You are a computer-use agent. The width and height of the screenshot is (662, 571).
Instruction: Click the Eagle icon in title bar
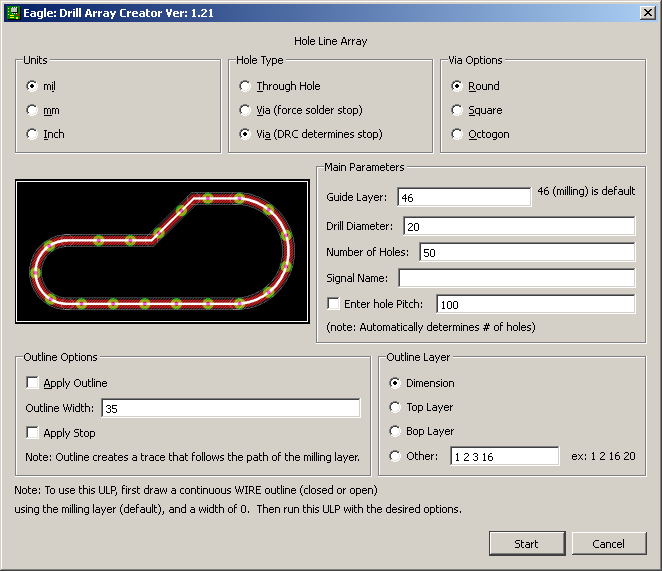(14, 13)
